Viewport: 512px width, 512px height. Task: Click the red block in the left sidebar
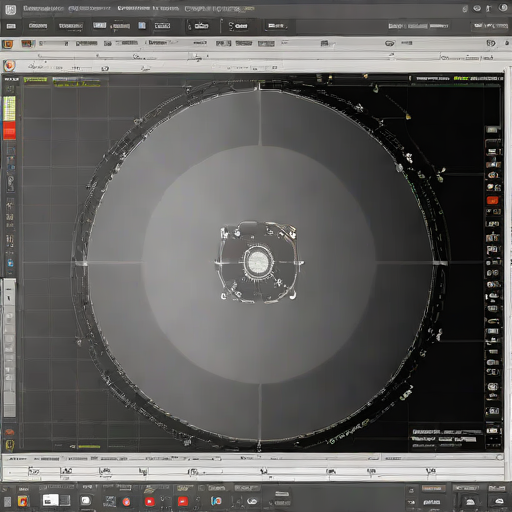pyautogui.click(x=9, y=130)
